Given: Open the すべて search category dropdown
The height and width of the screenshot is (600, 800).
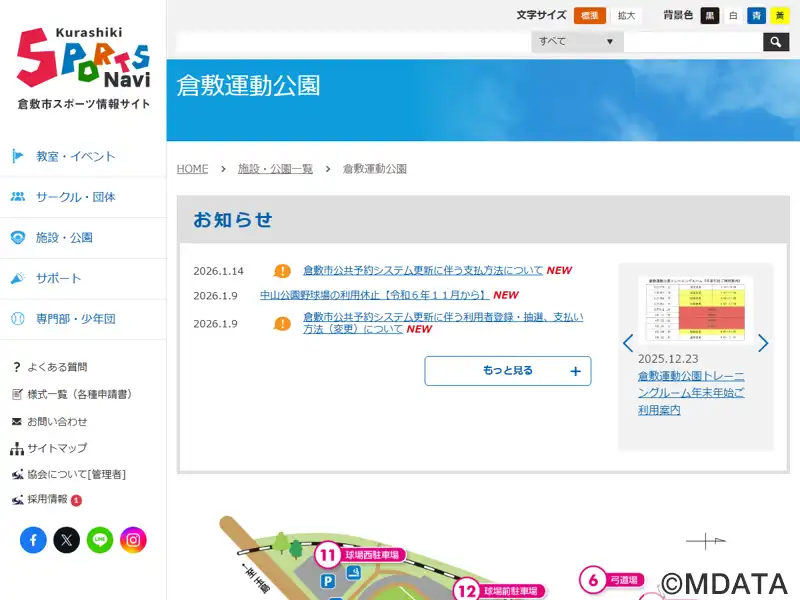Looking at the screenshot, I should click(577, 42).
